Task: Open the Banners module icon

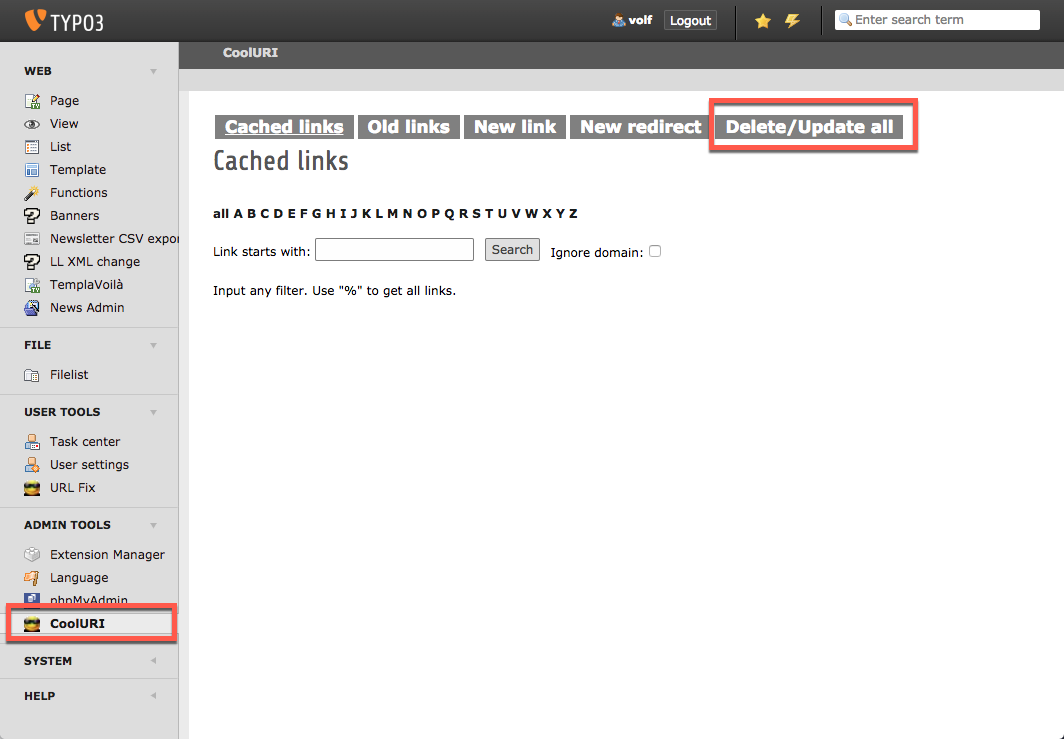Action: click(32, 216)
